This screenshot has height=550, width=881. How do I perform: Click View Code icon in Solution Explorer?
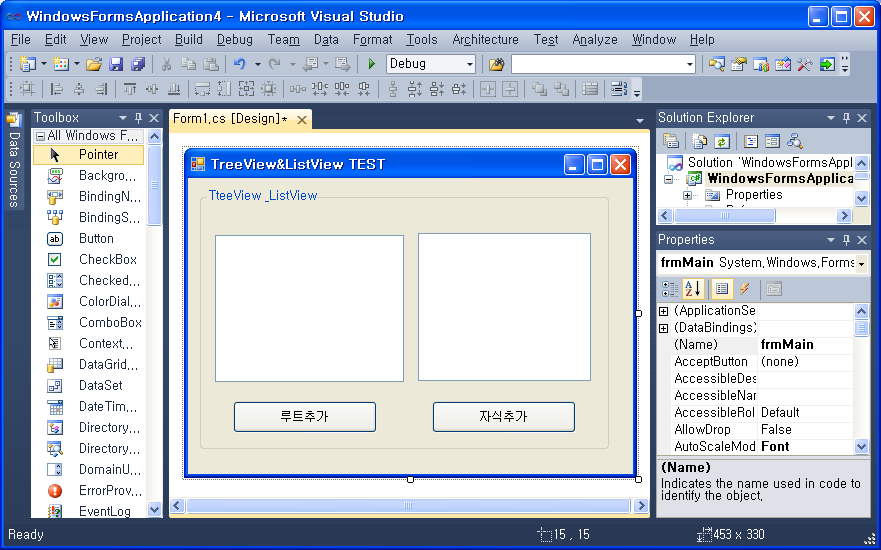click(751, 140)
